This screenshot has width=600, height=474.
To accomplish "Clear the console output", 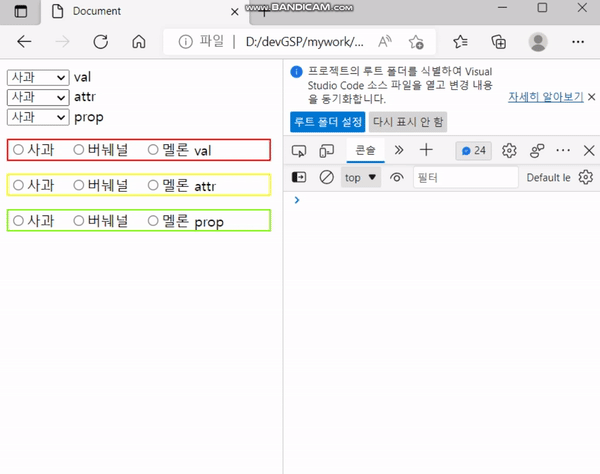I will click(326, 178).
